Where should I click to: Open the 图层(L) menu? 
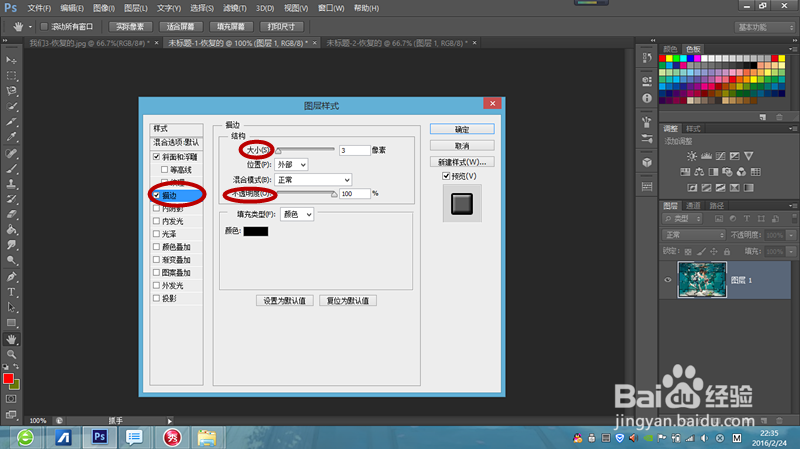tap(136, 8)
